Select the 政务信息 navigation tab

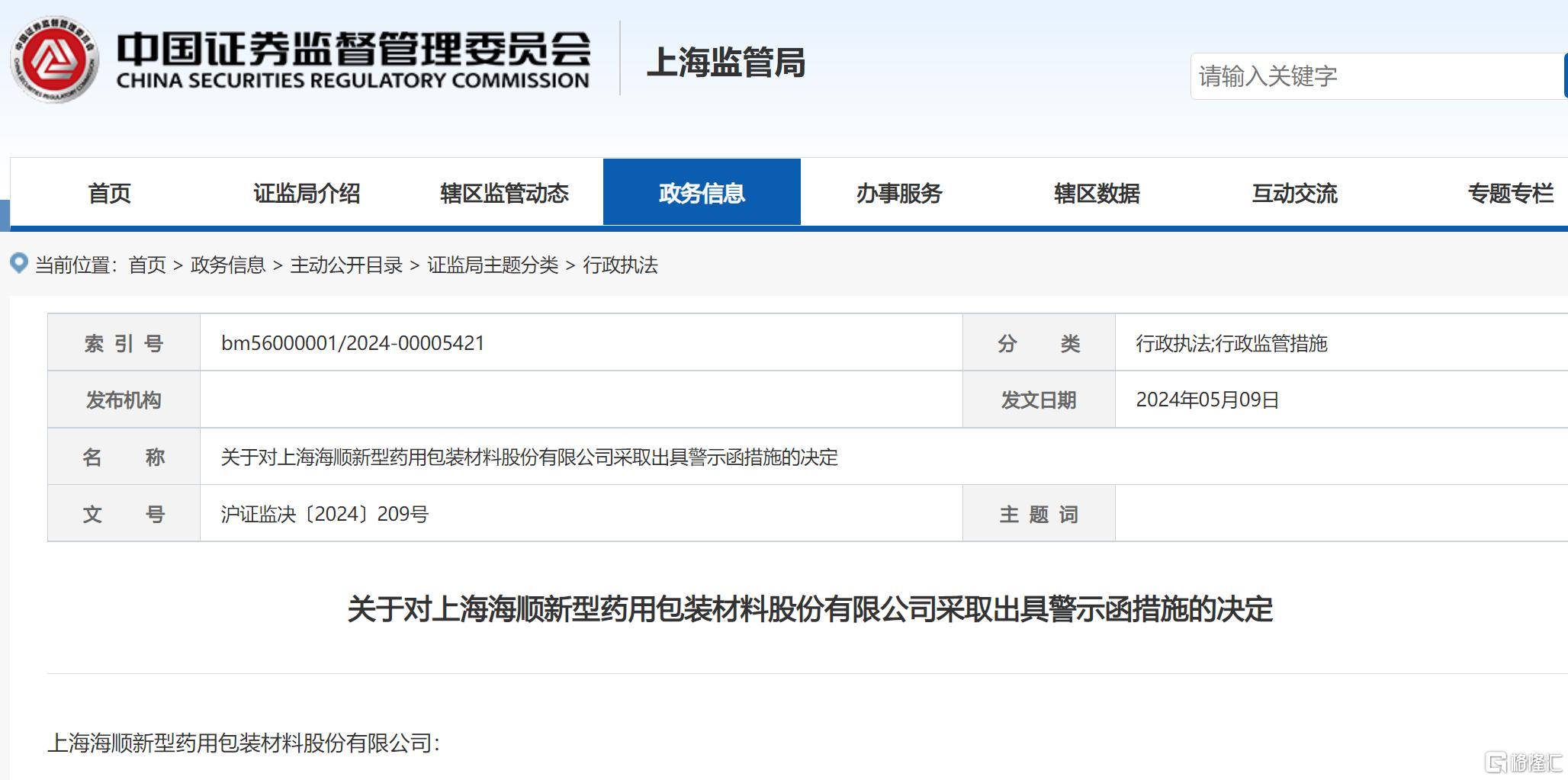point(702,192)
